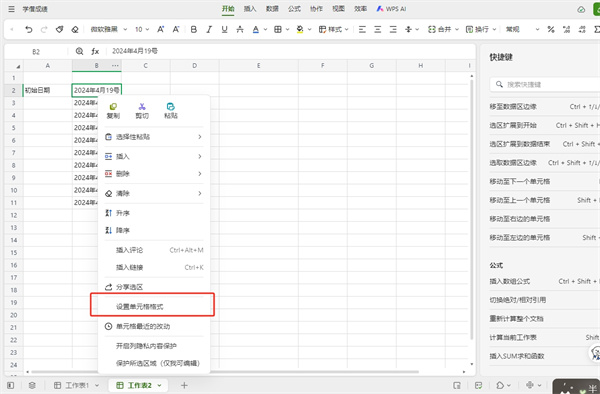Apply borders with the border grid icon
The width and height of the screenshot is (600, 394).
278,29
